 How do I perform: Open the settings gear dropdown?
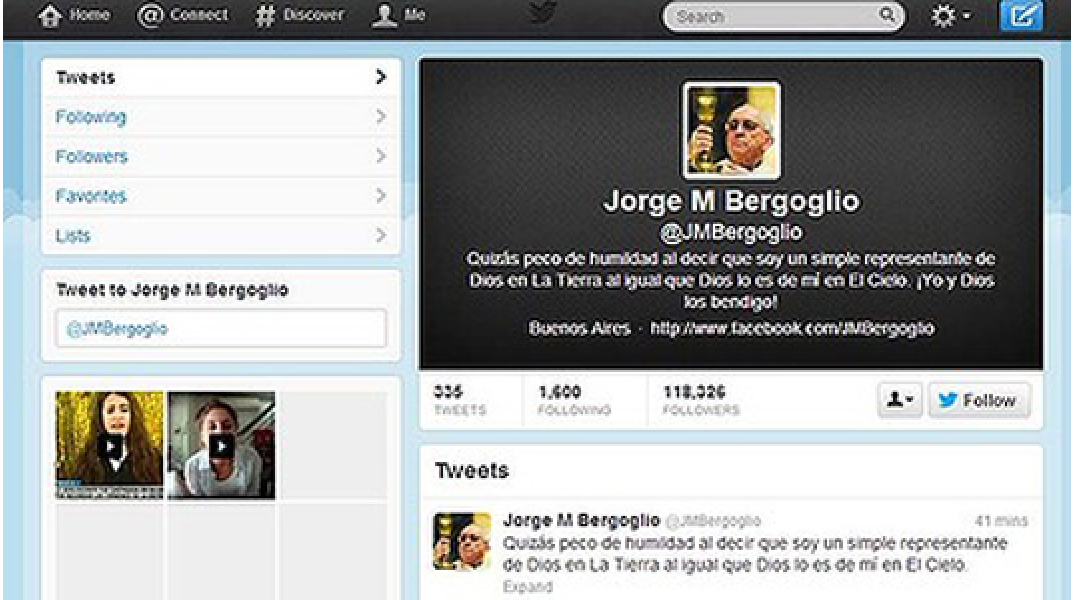point(951,17)
